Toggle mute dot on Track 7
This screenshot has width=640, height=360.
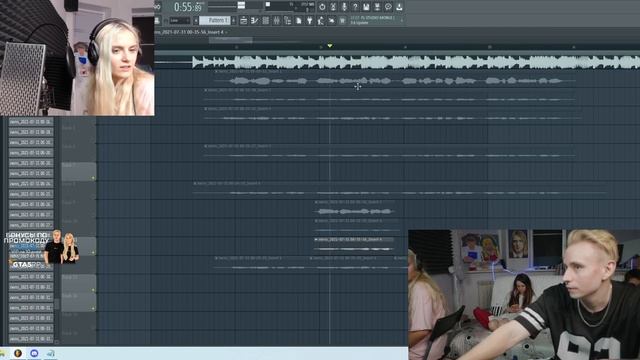93,178
